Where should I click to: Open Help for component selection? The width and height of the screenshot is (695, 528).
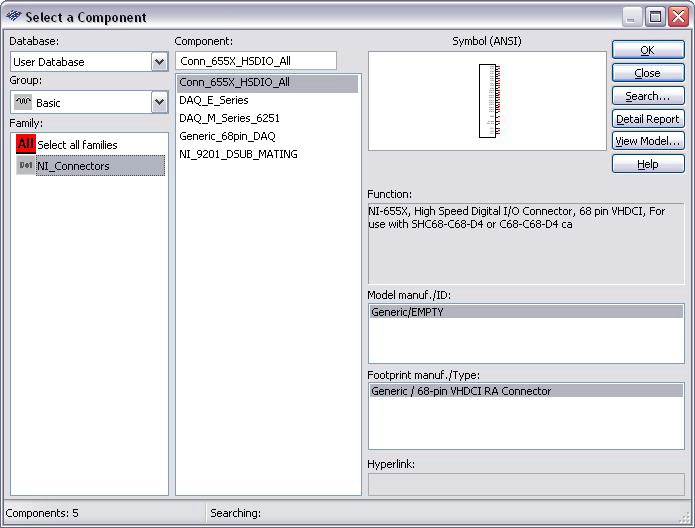click(647, 164)
